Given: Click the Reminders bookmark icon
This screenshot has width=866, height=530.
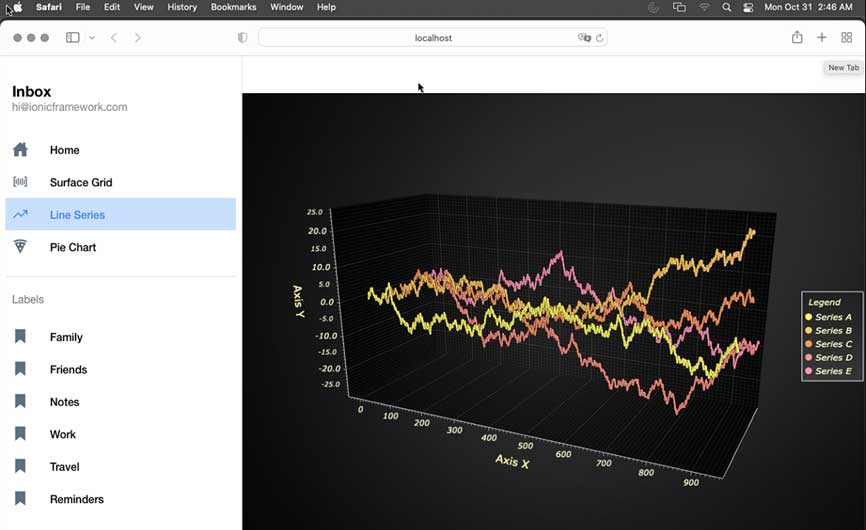Looking at the screenshot, I should tap(20, 499).
